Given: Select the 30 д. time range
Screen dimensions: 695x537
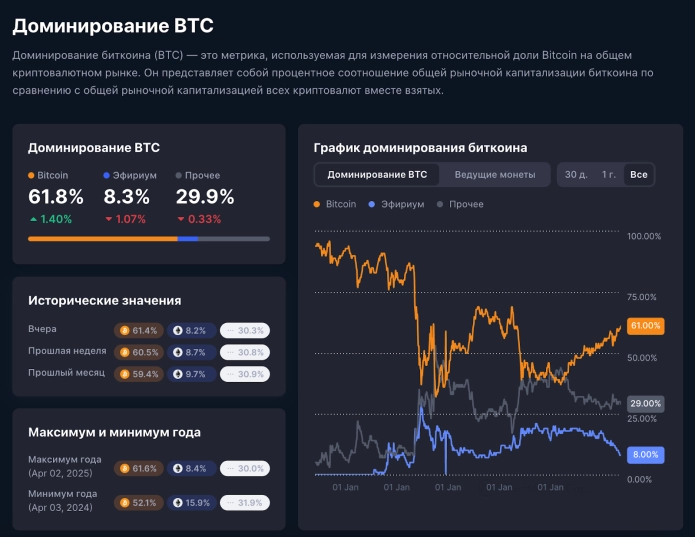Looking at the screenshot, I should click(x=576, y=174).
